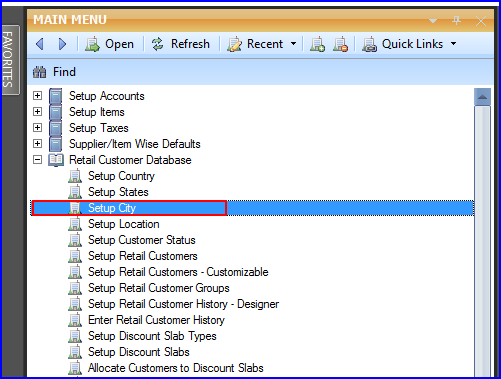Click the Setup States document icon
The width and height of the screenshot is (501, 379).
[75, 192]
